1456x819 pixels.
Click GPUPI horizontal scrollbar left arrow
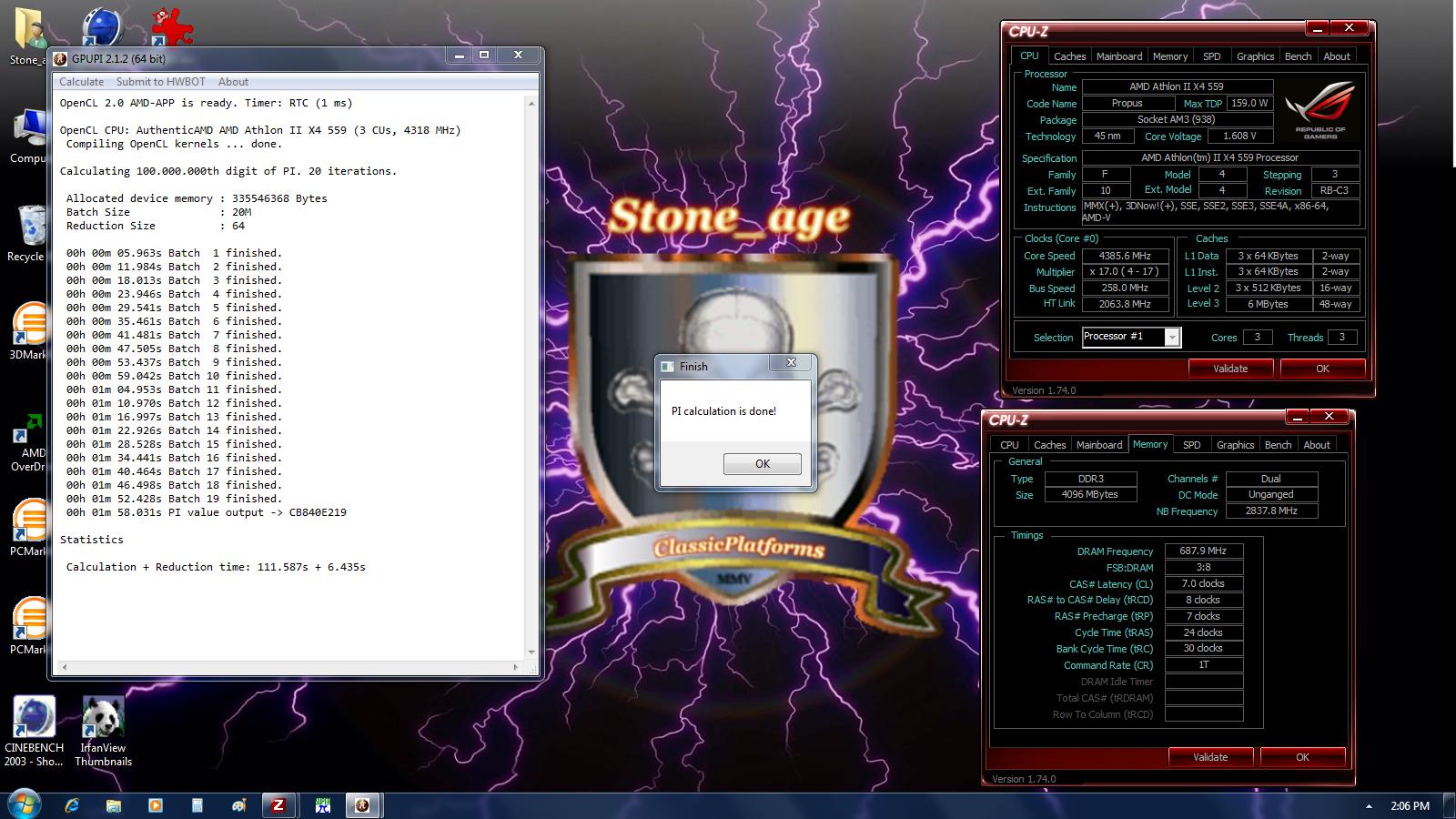pyautogui.click(x=64, y=667)
